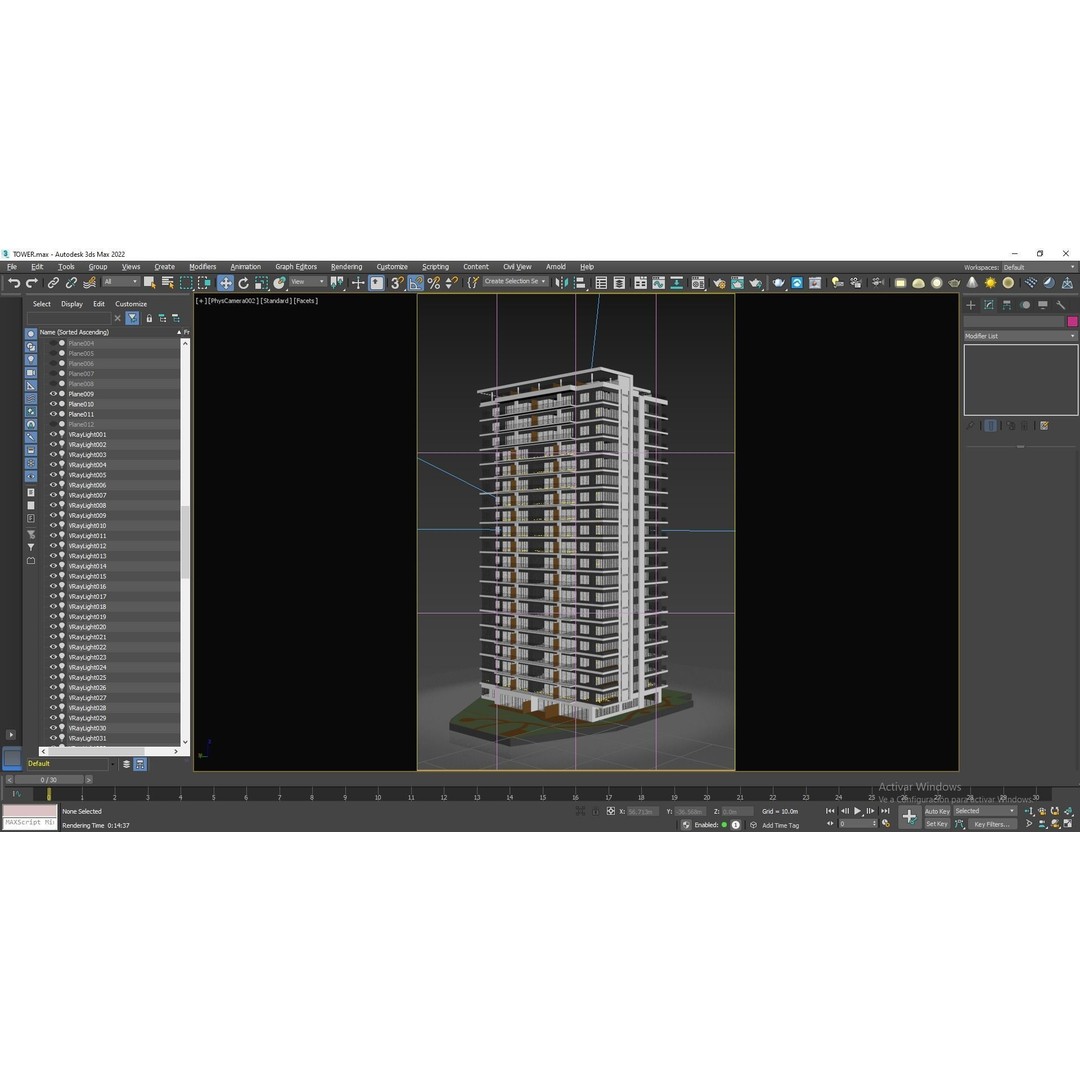Open the Create panel plus tab
The image size is (1080, 1080).
pos(971,305)
